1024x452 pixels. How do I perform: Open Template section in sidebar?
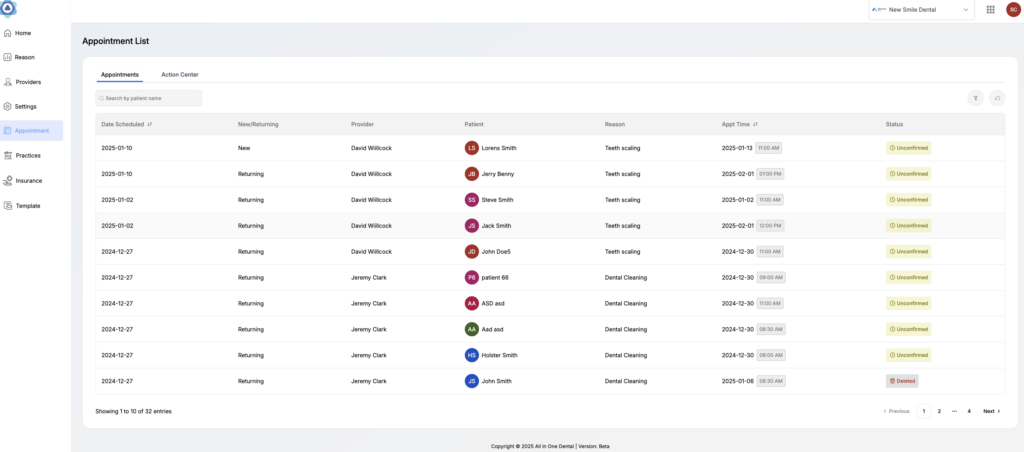pyautogui.click(x=28, y=206)
